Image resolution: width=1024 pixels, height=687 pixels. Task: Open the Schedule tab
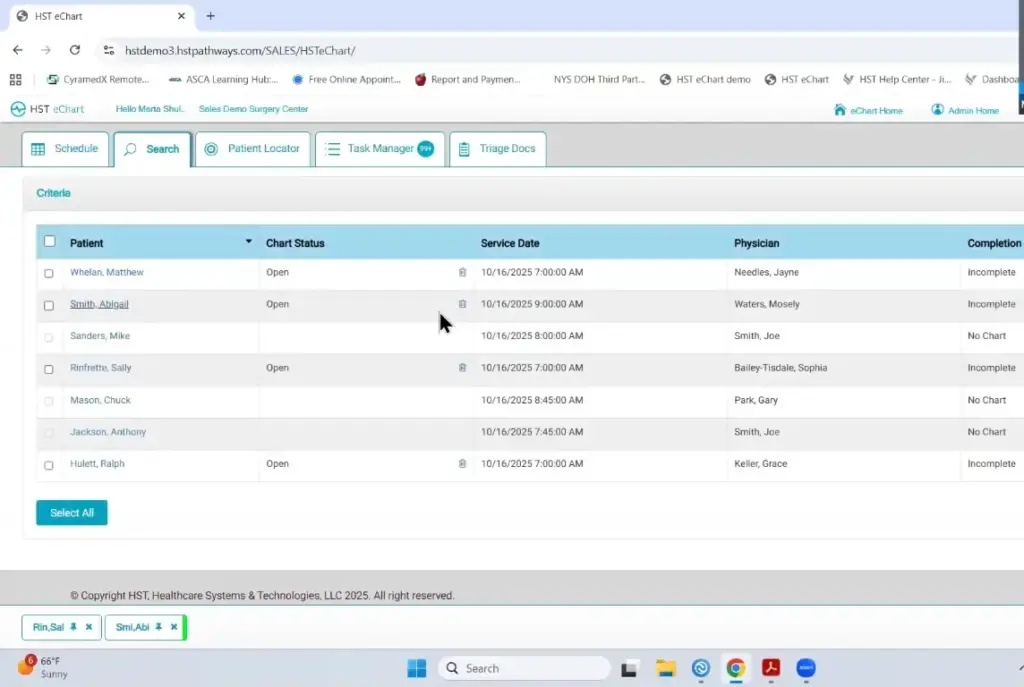[x=65, y=149]
